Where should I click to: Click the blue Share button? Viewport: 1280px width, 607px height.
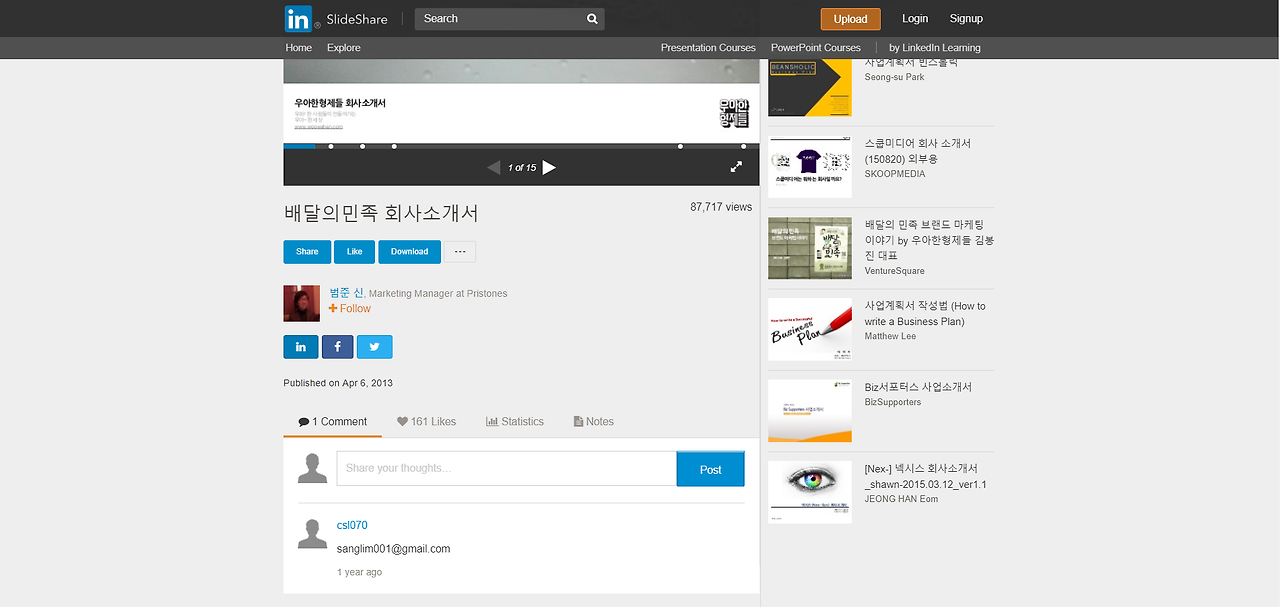307,252
